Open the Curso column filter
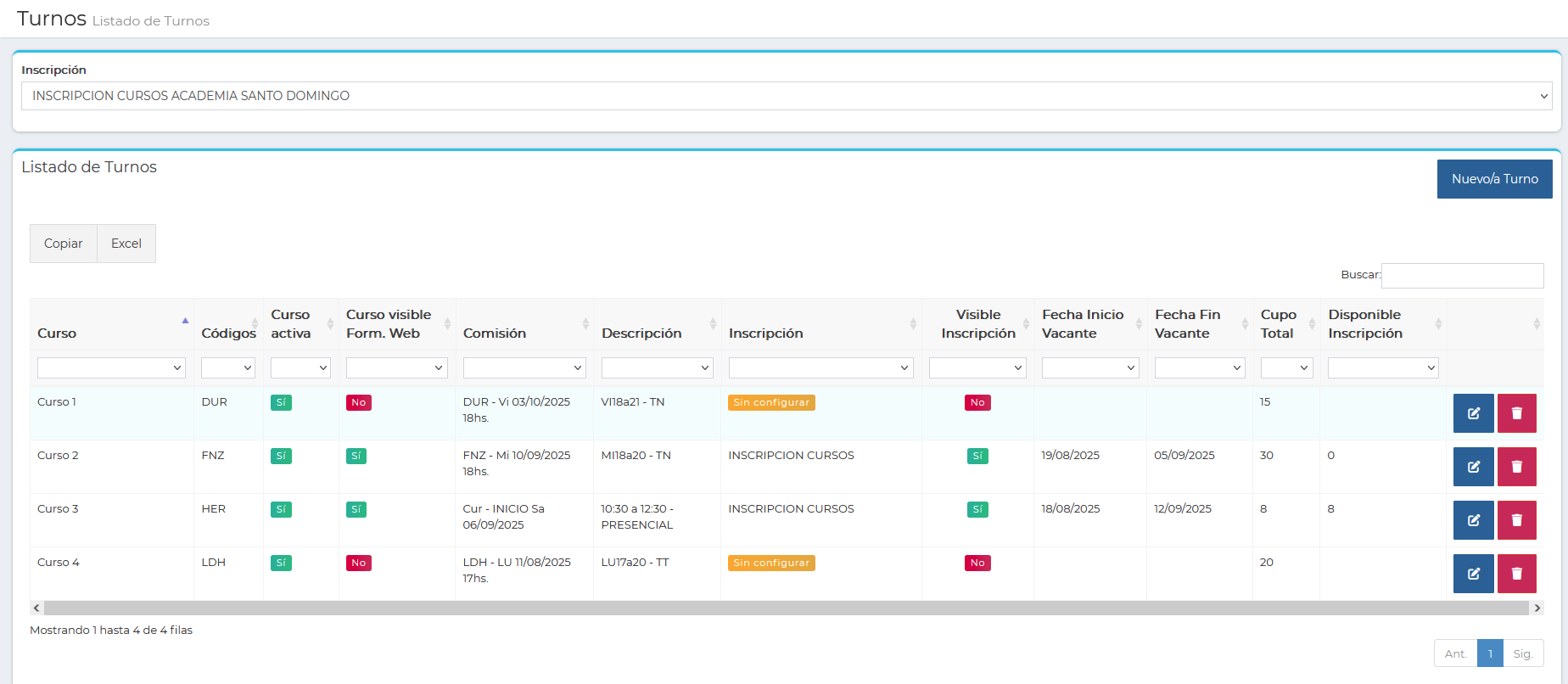The image size is (1568, 684). 111,367
